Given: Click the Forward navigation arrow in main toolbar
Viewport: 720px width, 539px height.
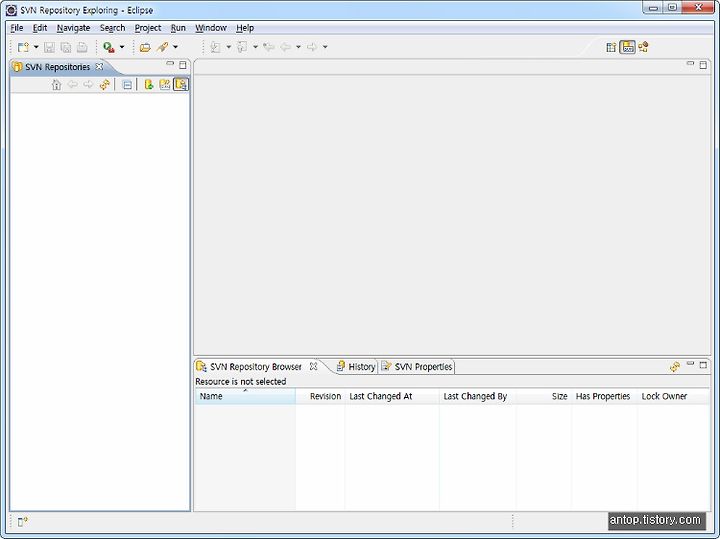Looking at the screenshot, I should click(312, 47).
